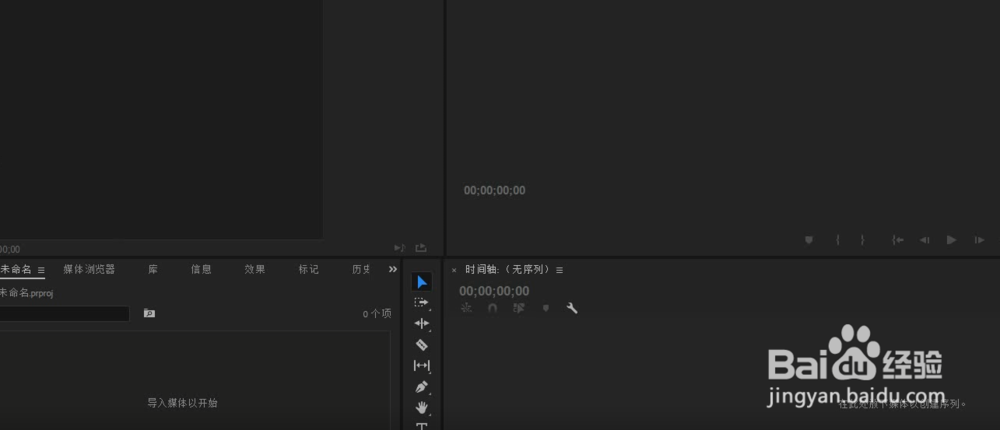
Task: Click Add Marker in Program monitor
Action: click(809, 240)
